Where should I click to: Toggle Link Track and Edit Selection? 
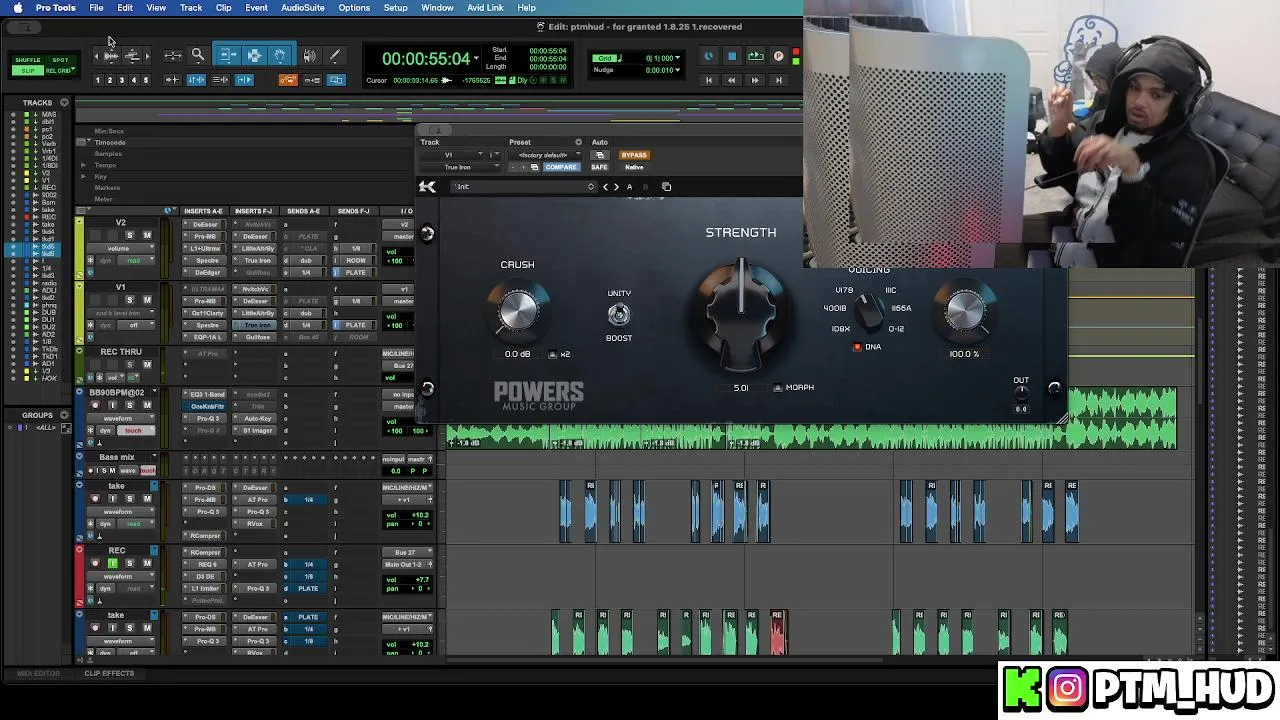tap(221, 80)
